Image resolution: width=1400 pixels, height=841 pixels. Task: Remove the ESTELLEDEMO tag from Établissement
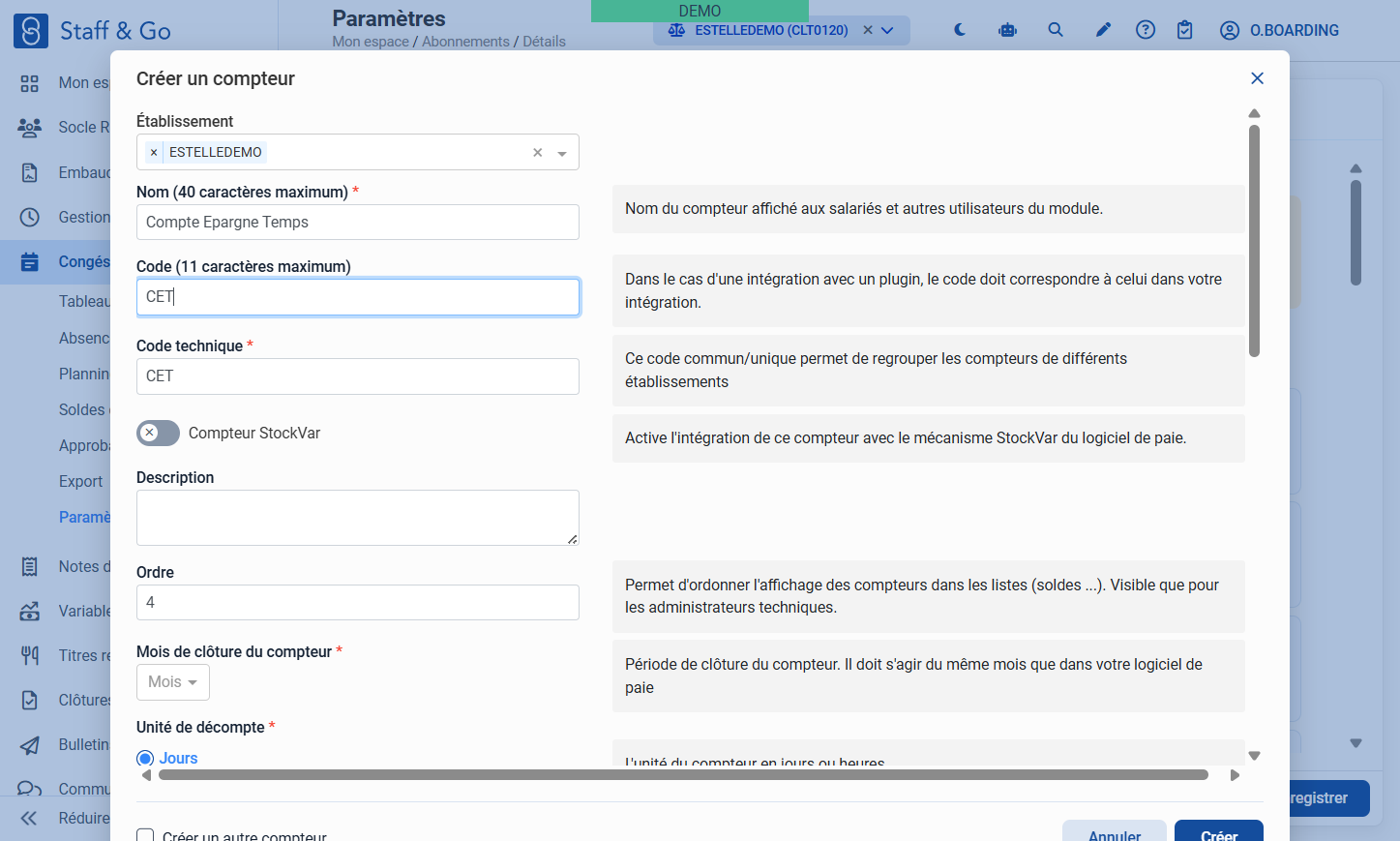point(154,152)
